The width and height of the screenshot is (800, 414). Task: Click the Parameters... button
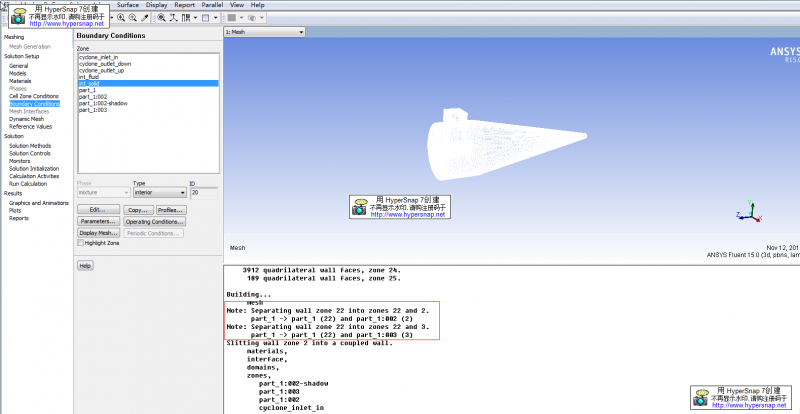coord(99,222)
